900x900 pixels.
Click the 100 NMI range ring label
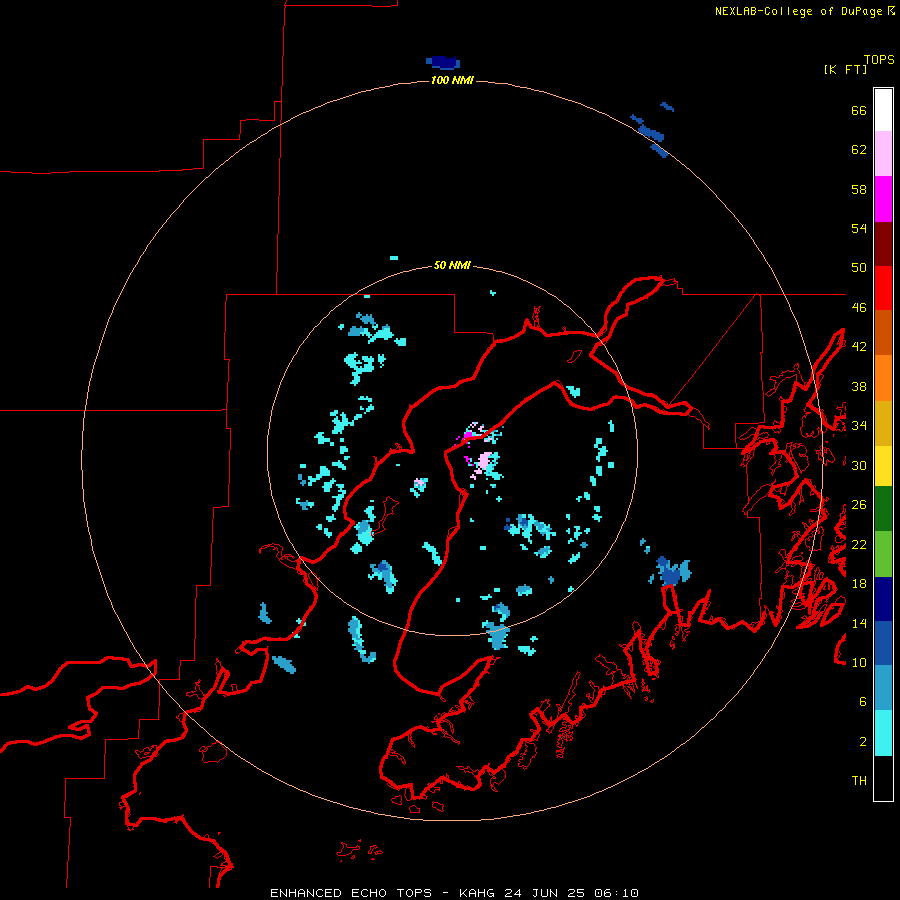[x=452, y=80]
